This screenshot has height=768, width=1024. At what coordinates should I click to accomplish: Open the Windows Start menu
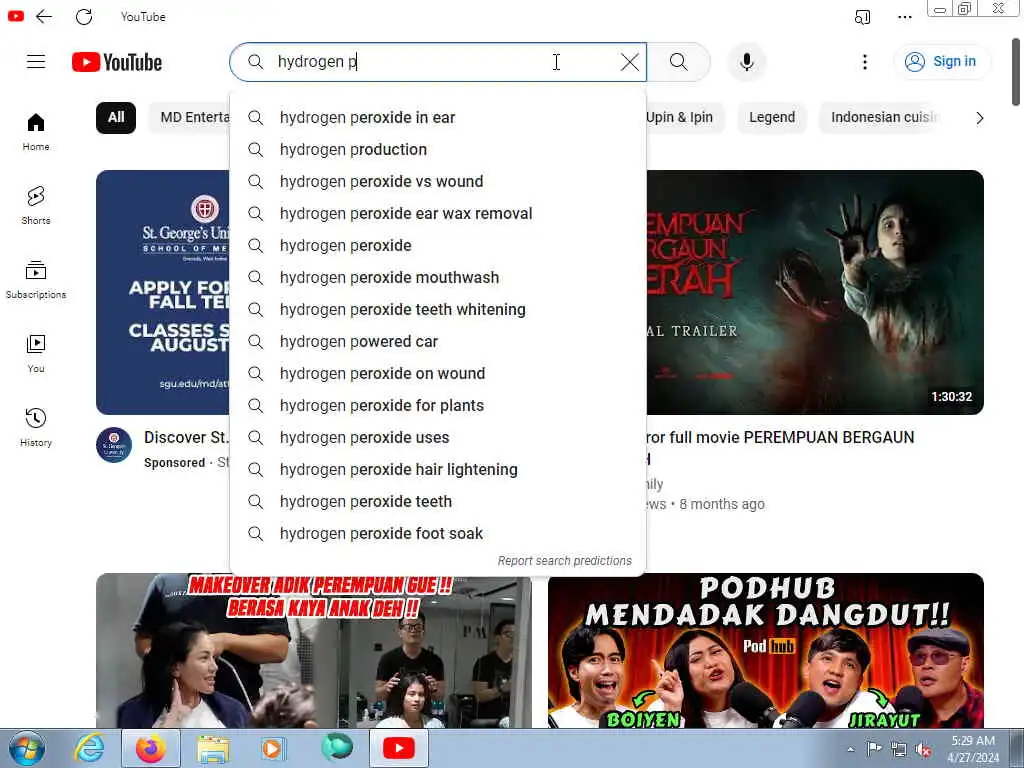(x=27, y=748)
